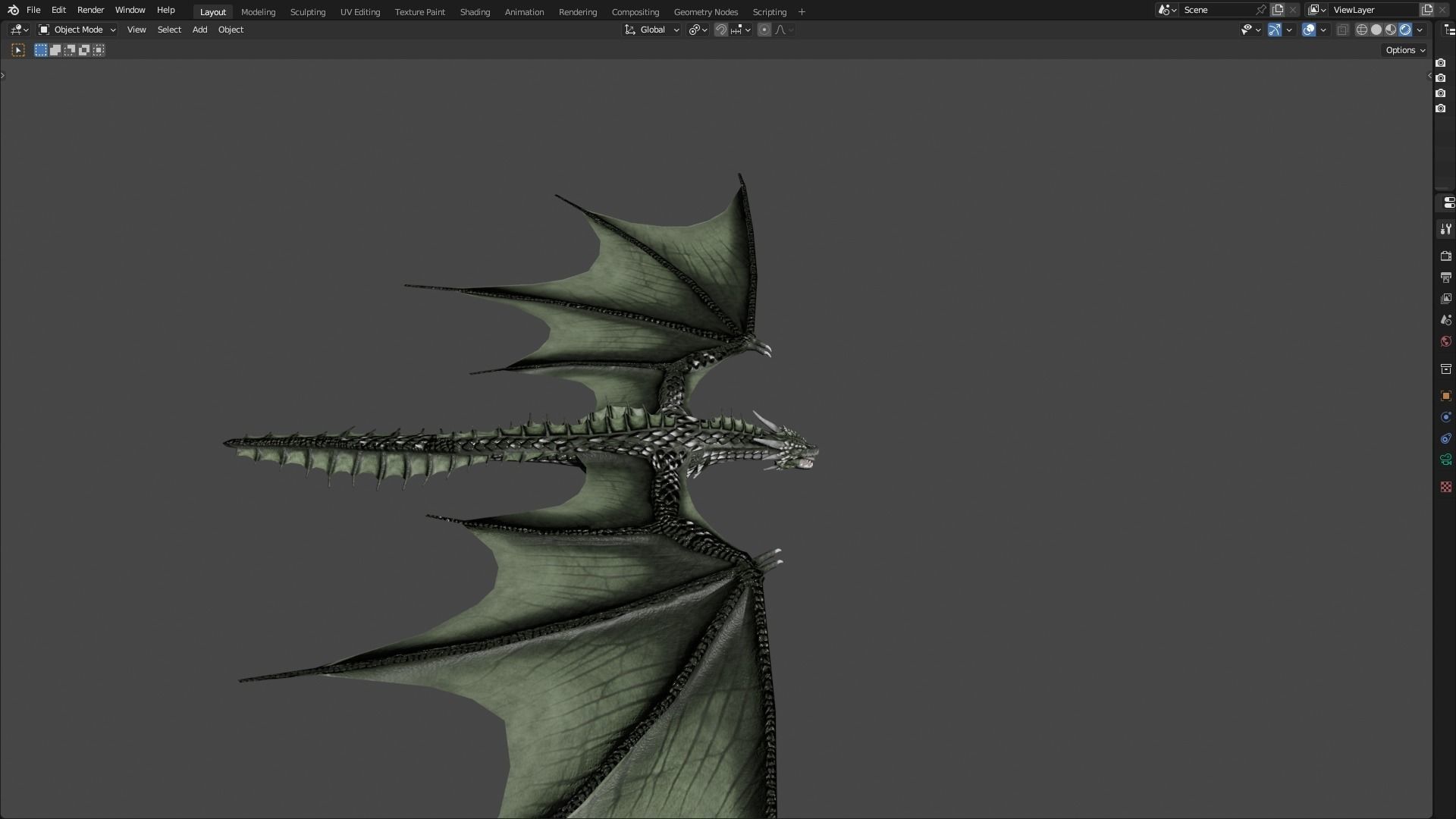
Task: Open the viewport shading options dropdown
Action: click(1420, 30)
